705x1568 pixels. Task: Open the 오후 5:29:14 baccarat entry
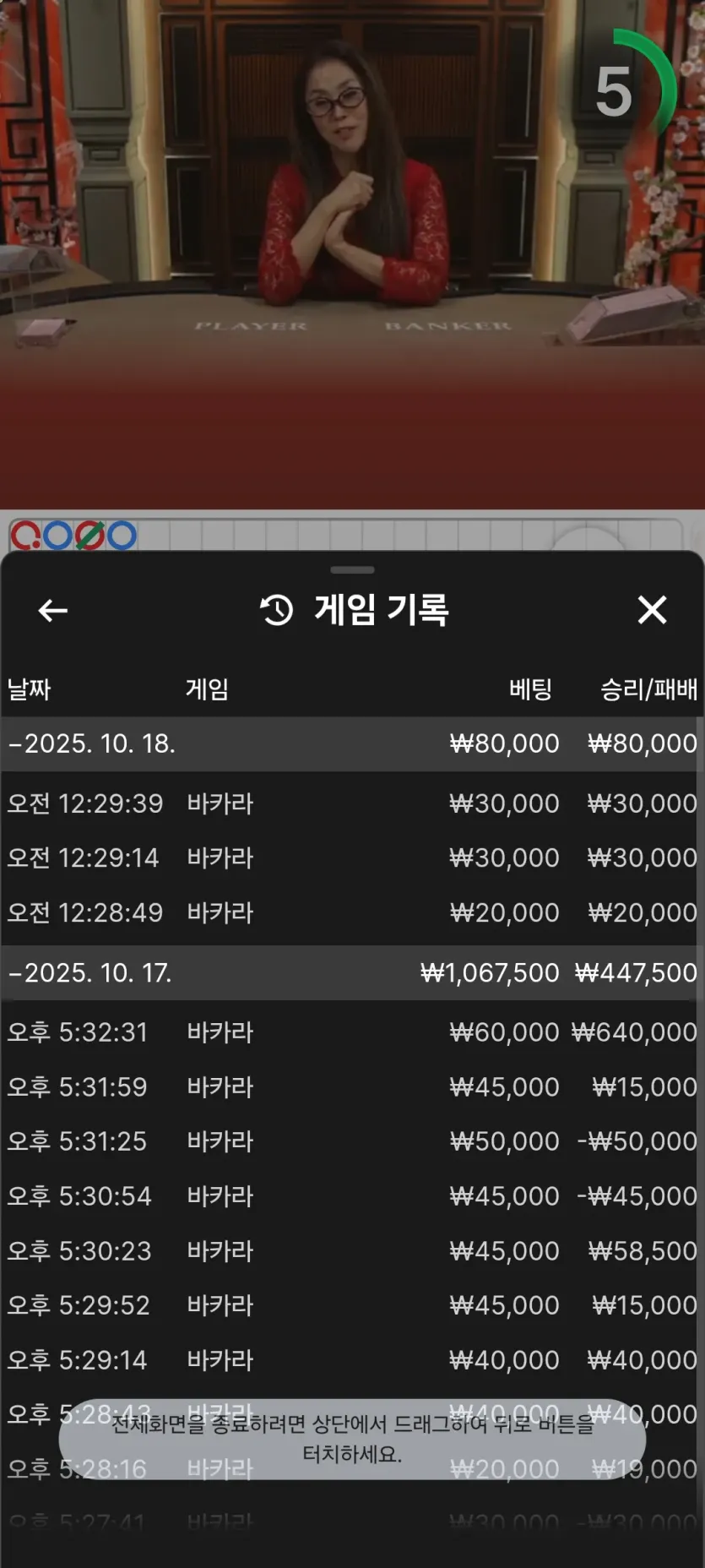[x=352, y=1359]
